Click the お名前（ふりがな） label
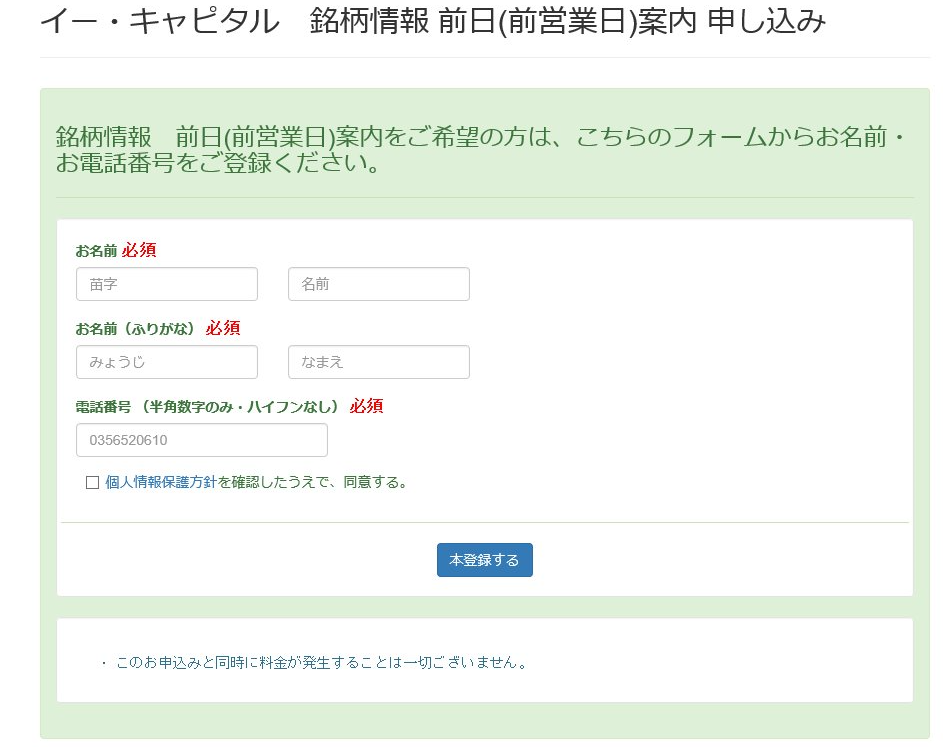Image resolution: width=943 pixels, height=747 pixels. (138, 328)
